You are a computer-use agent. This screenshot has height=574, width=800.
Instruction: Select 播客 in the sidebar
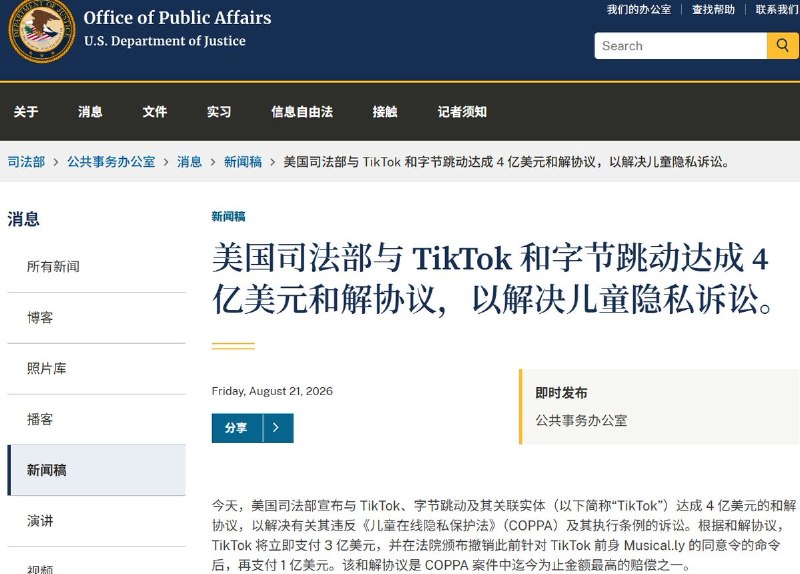[96, 419]
